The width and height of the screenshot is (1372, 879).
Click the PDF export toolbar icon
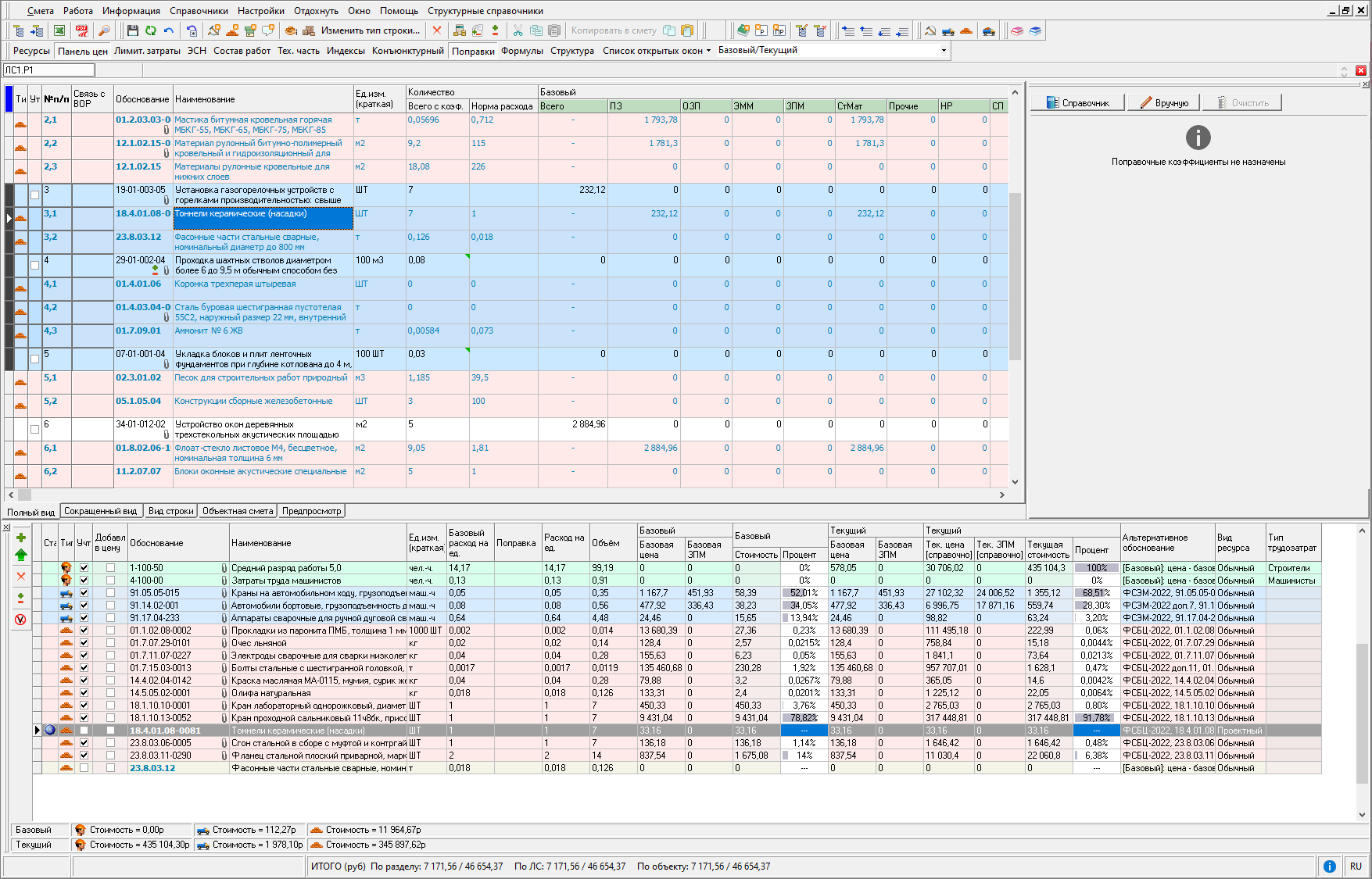81,30
